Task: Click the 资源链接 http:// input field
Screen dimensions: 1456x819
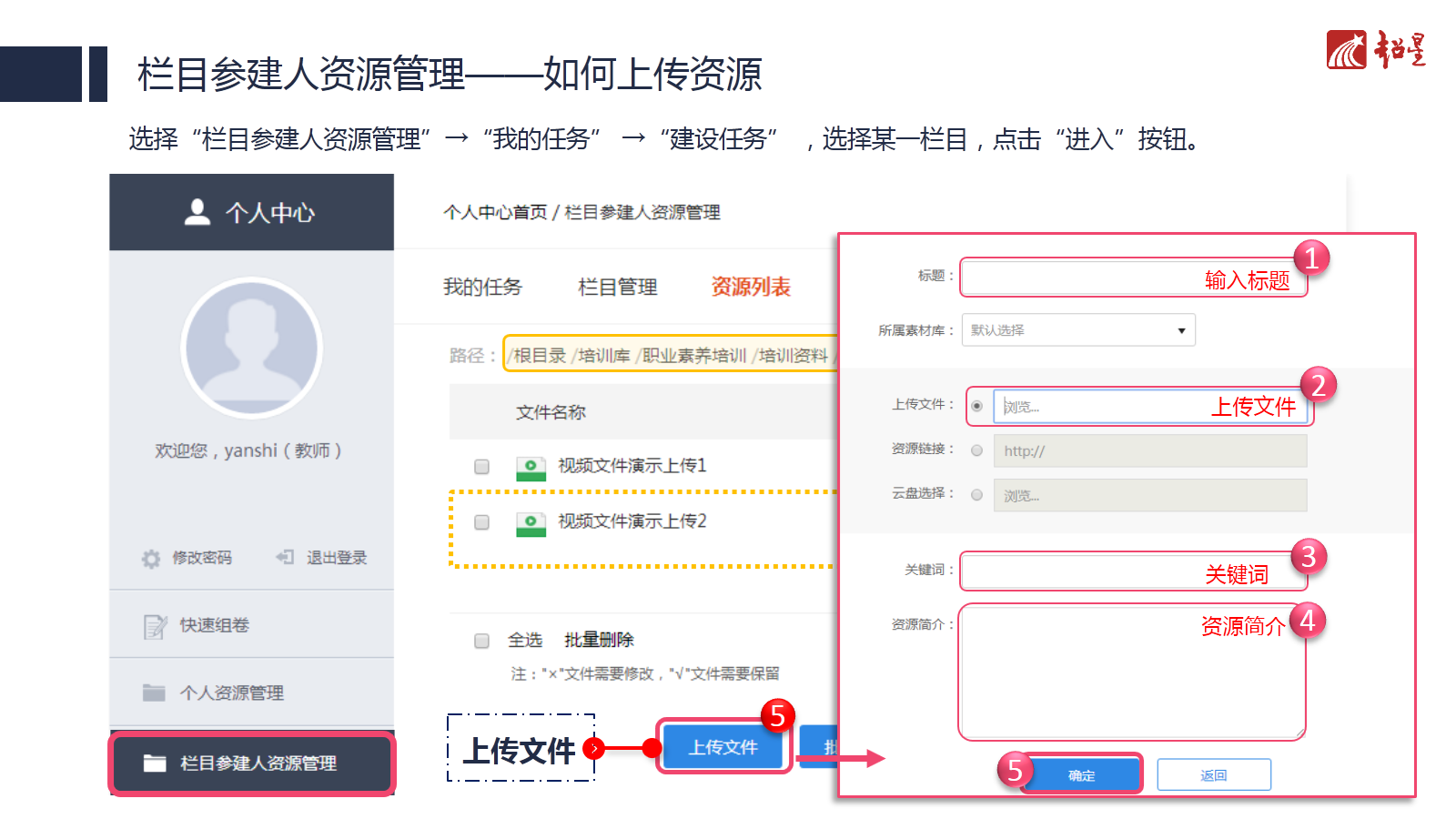Action: pyautogui.click(x=1150, y=450)
